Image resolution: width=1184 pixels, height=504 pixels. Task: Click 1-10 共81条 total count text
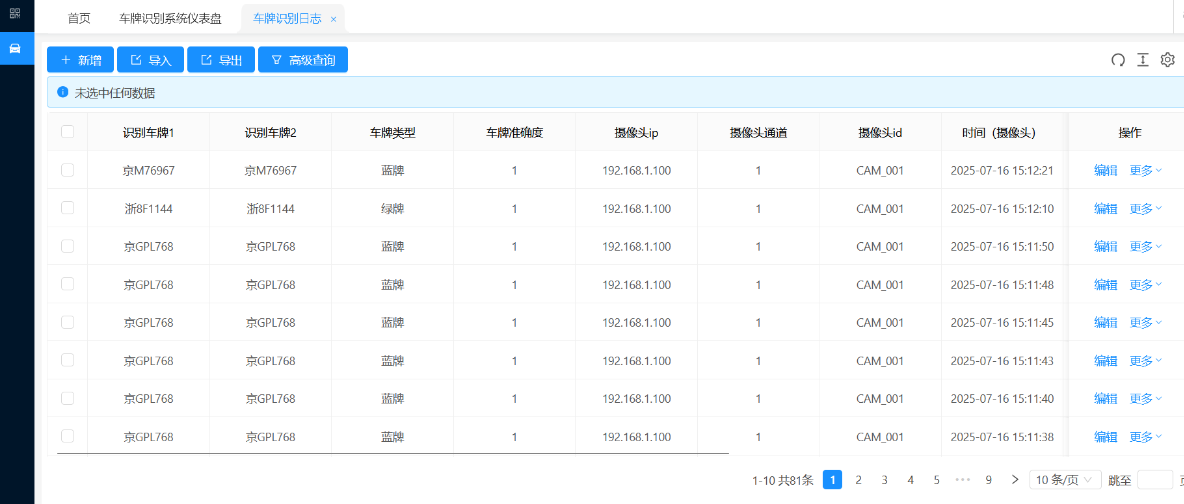tap(783, 480)
